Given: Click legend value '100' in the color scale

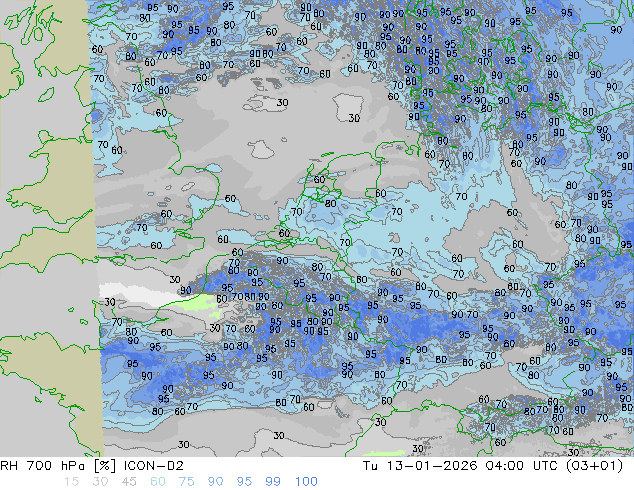Looking at the screenshot, I should coord(306,482).
